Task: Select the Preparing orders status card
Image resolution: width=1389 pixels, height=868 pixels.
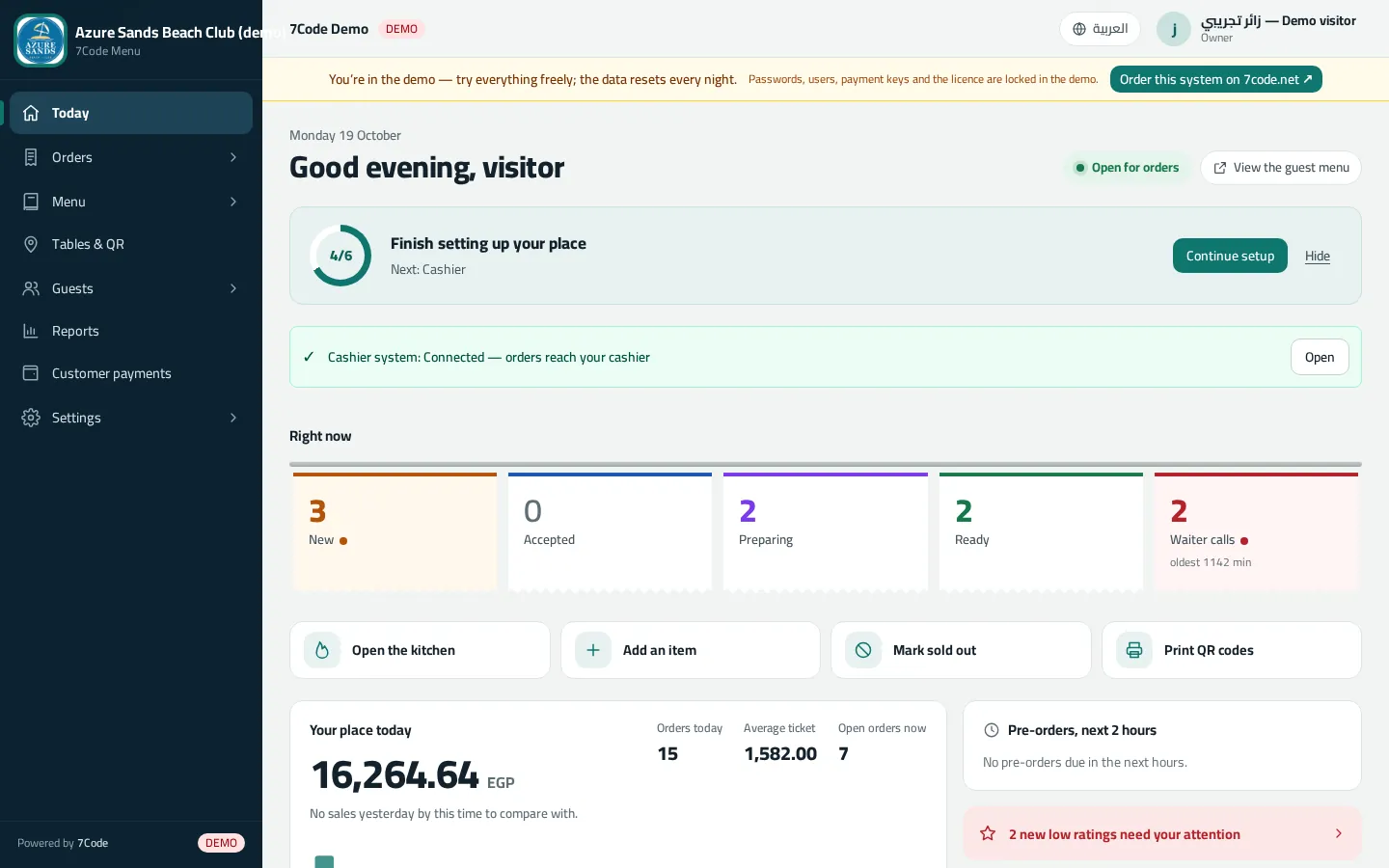Action: click(x=826, y=531)
